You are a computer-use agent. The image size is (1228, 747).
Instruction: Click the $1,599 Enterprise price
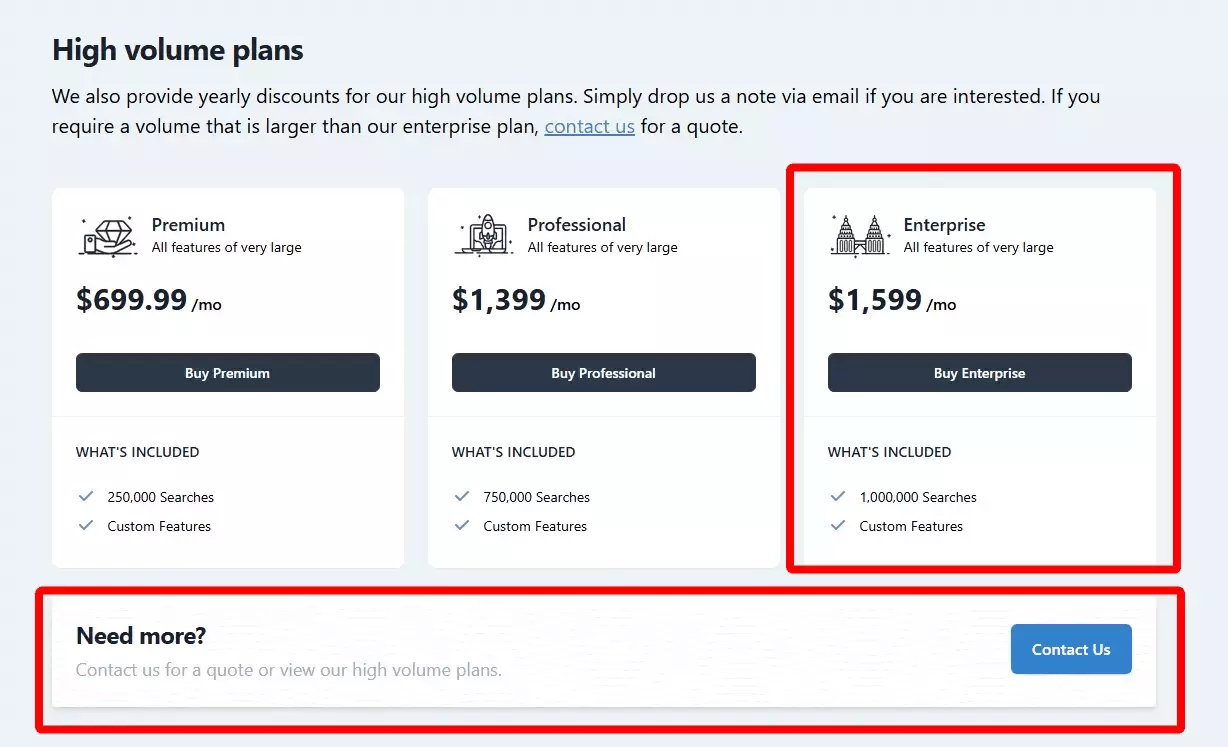click(x=875, y=300)
